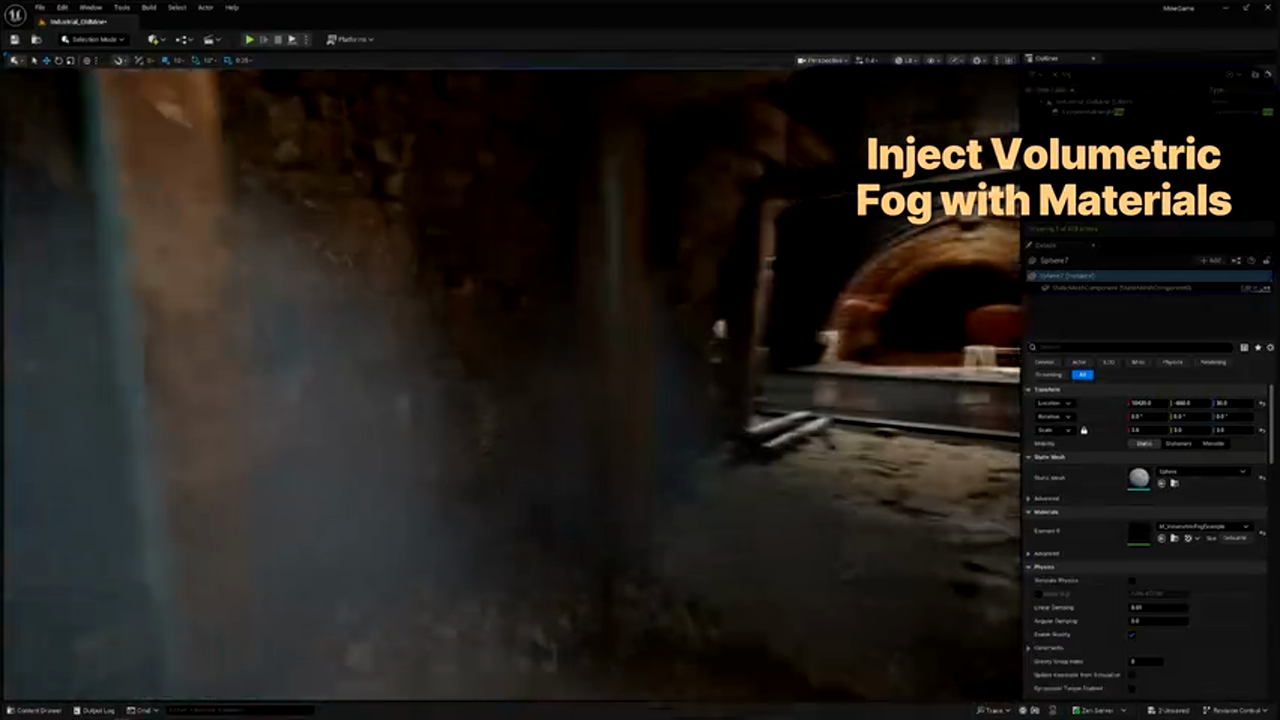Click the Linear Damping value field

click(x=1158, y=607)
